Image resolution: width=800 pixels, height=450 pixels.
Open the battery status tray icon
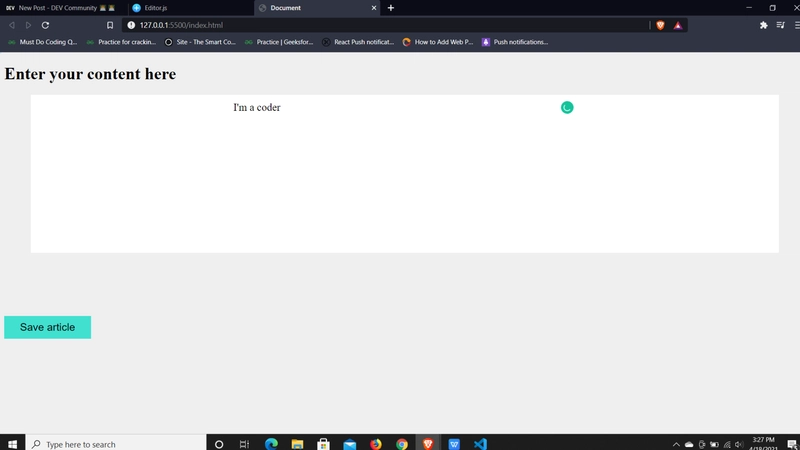(x=714, y=444)
